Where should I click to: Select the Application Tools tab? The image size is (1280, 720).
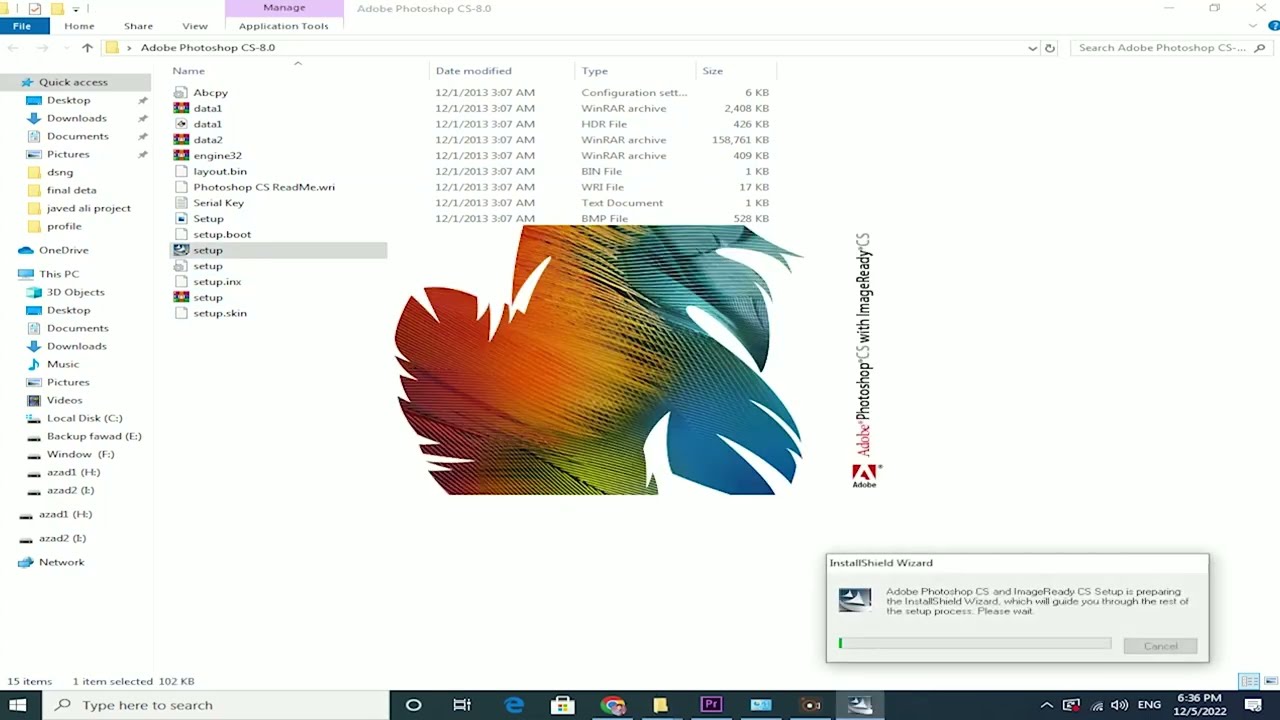284,26
